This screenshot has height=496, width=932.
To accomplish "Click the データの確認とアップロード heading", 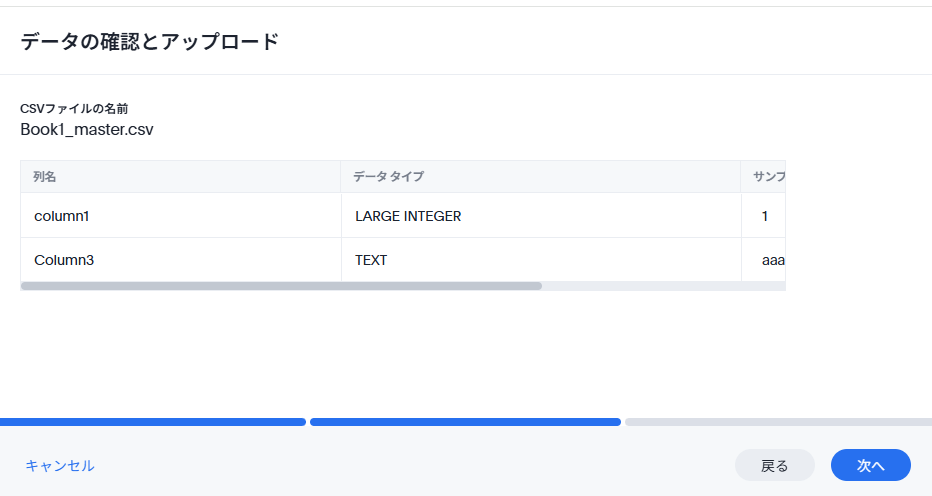I will (x=150, y=42).
